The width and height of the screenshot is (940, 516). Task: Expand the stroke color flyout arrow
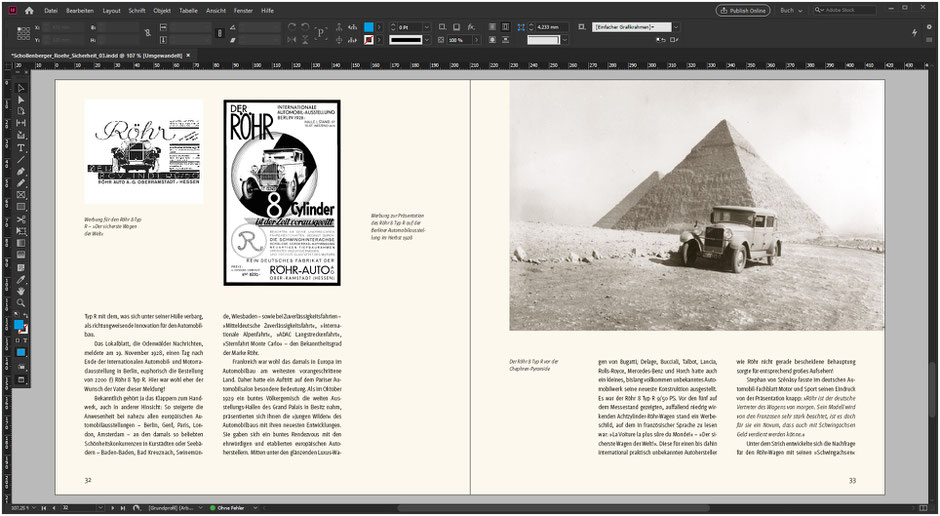pos(379,40)
